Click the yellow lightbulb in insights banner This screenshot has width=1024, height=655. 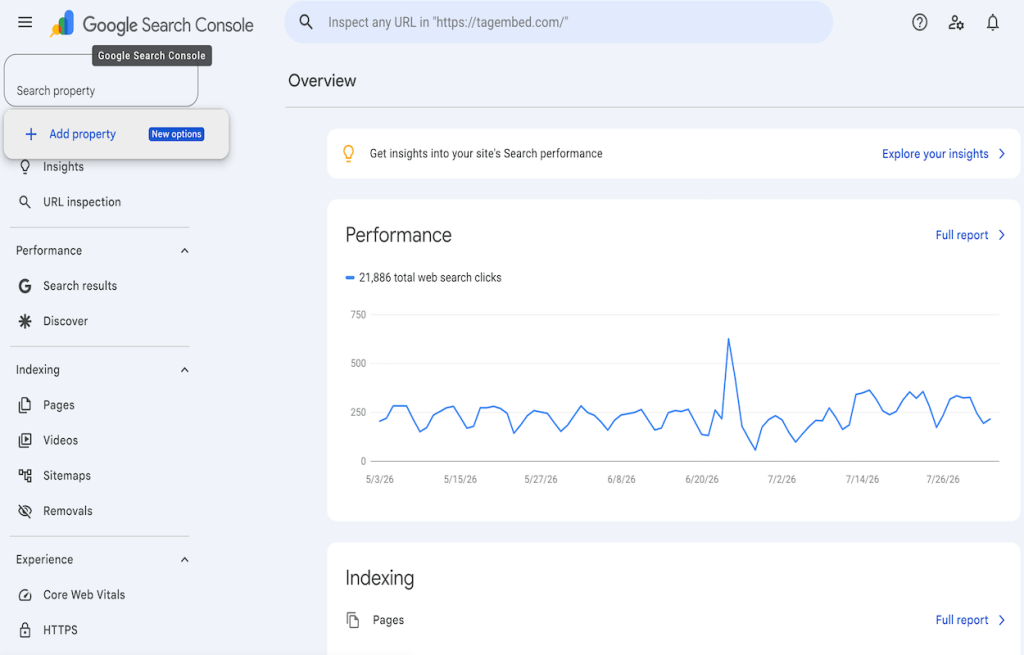[x=349, y=153]
